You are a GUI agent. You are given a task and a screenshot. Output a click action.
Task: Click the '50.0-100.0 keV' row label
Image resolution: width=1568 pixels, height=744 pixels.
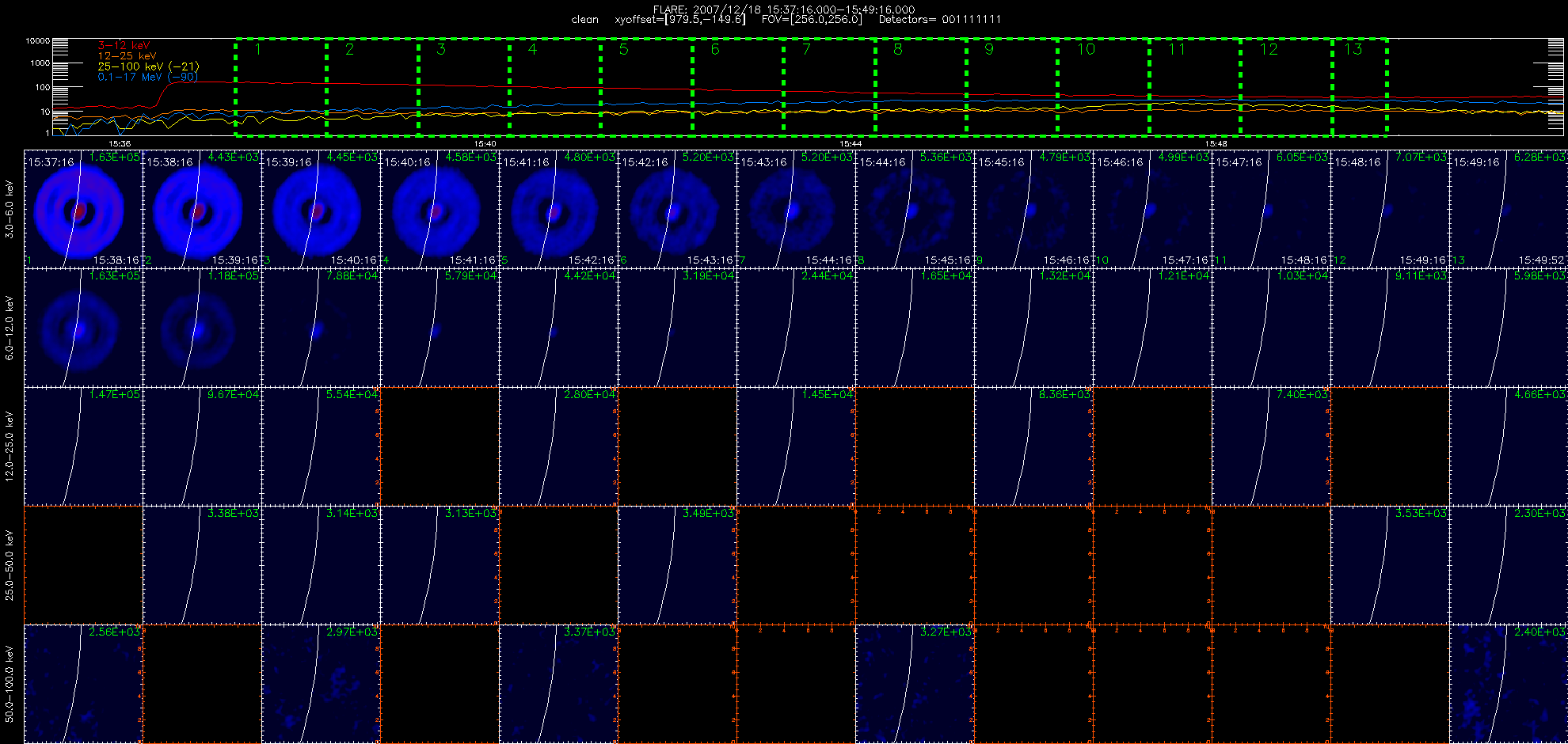click(10, 684)
